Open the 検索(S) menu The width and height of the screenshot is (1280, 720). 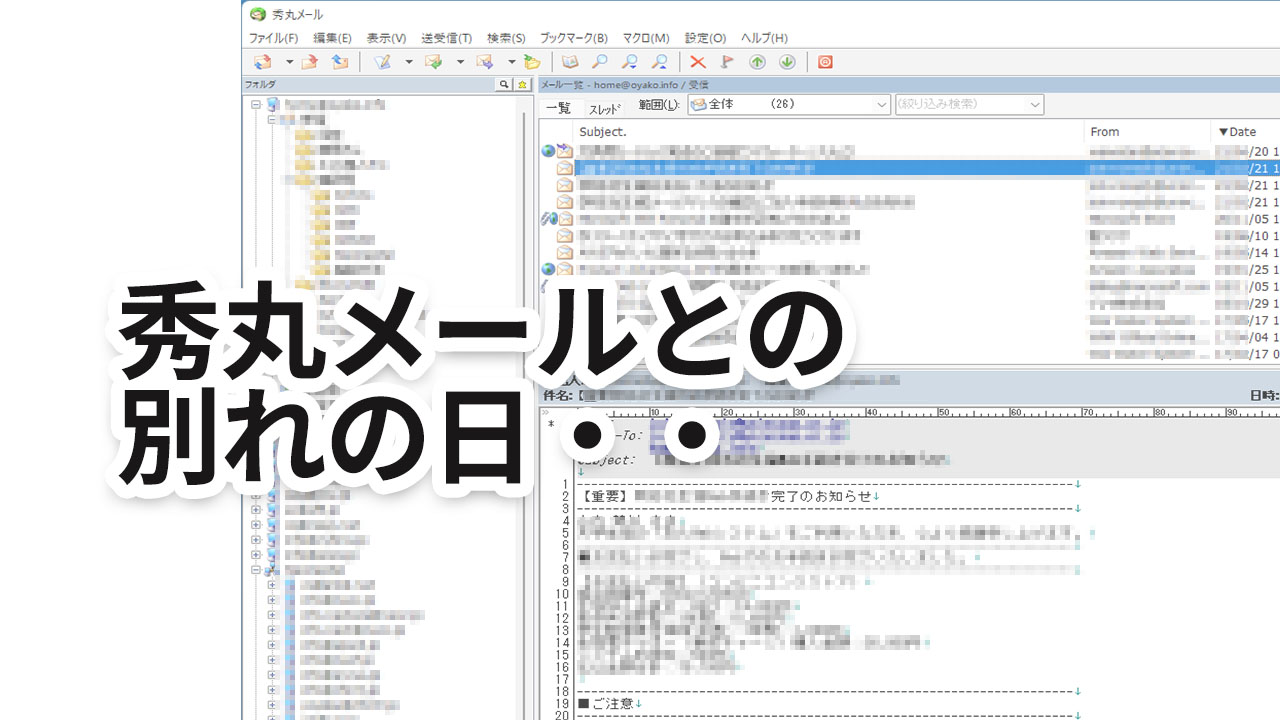point(506,38)
